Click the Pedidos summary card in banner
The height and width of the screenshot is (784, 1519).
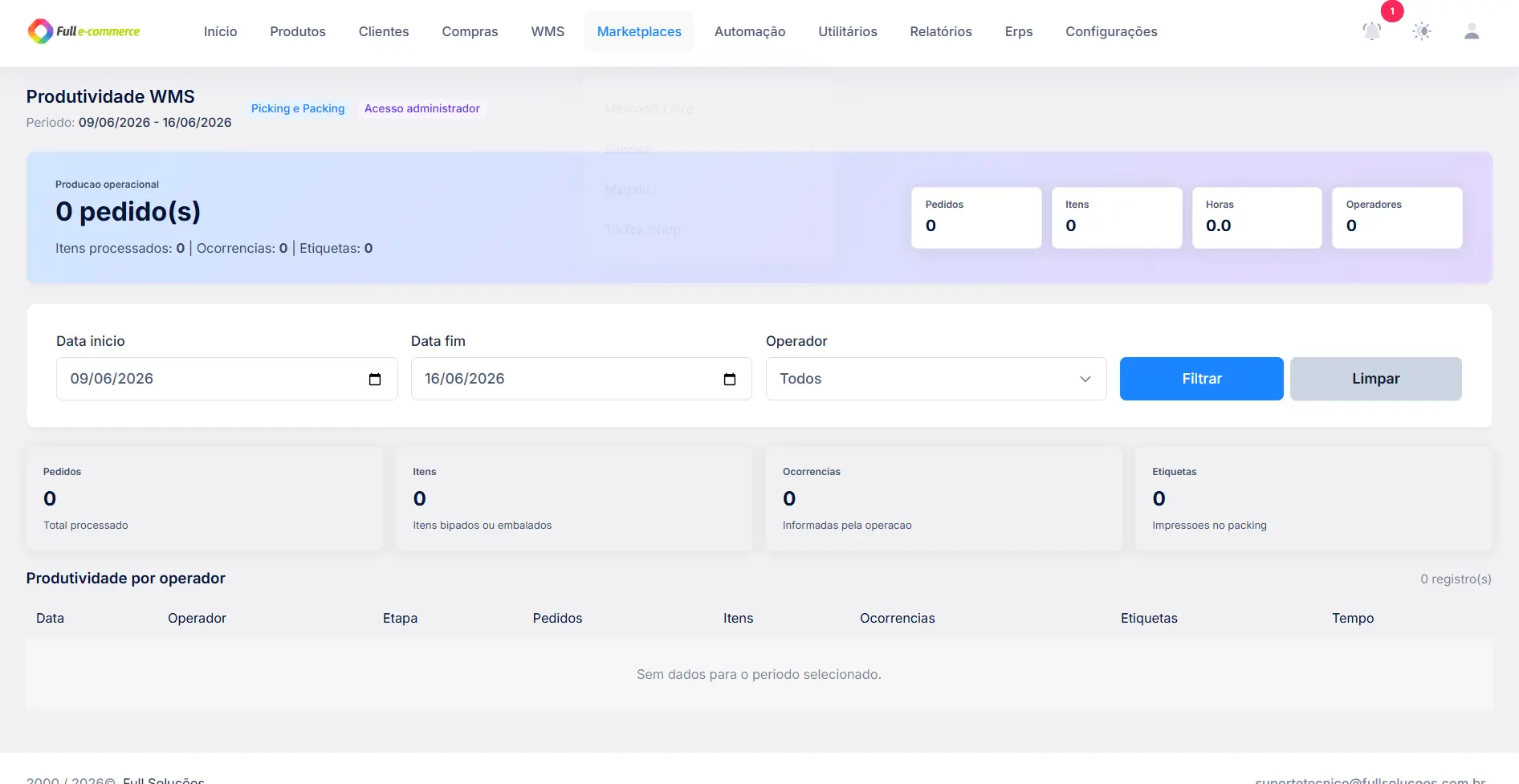tap(976, 217)
